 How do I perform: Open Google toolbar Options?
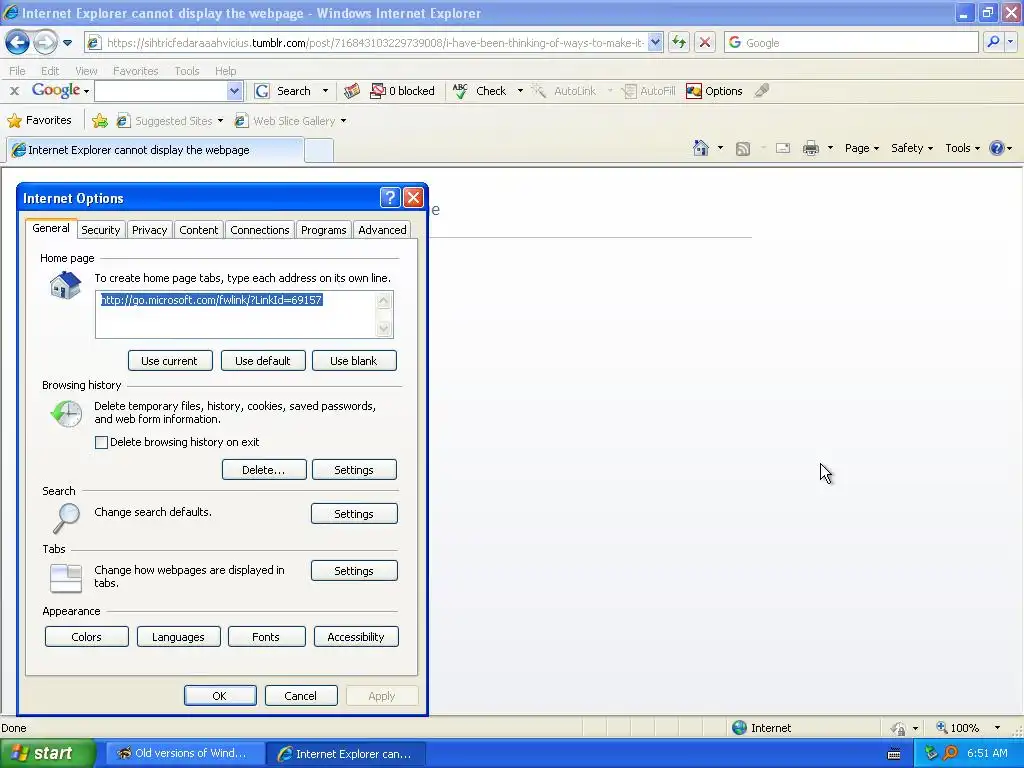click(714, 91)
